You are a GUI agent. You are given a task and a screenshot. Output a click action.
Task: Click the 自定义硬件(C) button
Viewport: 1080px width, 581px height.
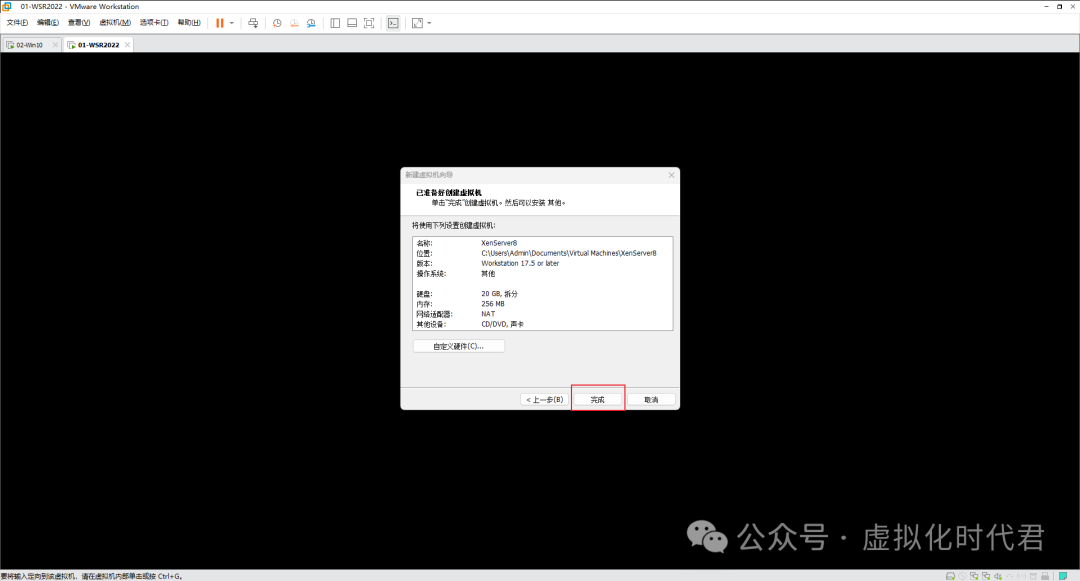(x=458, y=345)
